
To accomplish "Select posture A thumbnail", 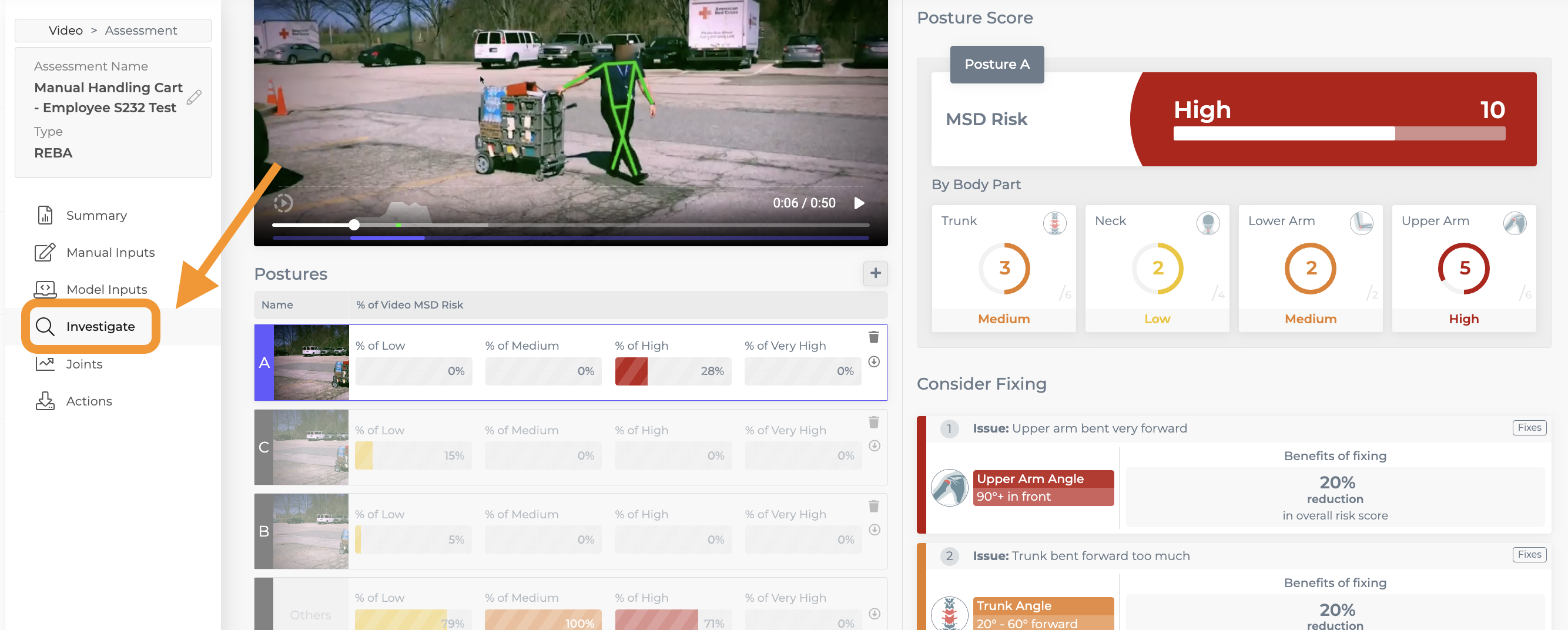I will [311, 362].
